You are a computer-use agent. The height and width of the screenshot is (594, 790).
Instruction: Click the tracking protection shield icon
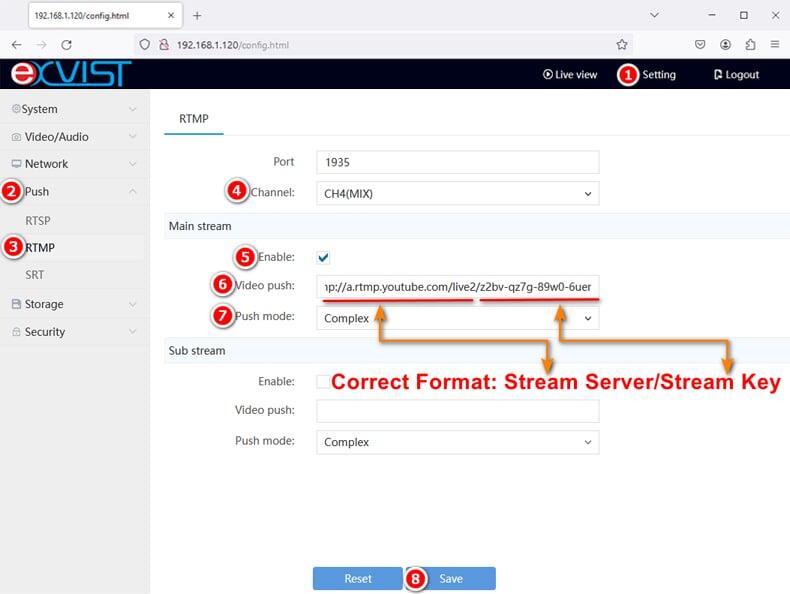point(145,45)
